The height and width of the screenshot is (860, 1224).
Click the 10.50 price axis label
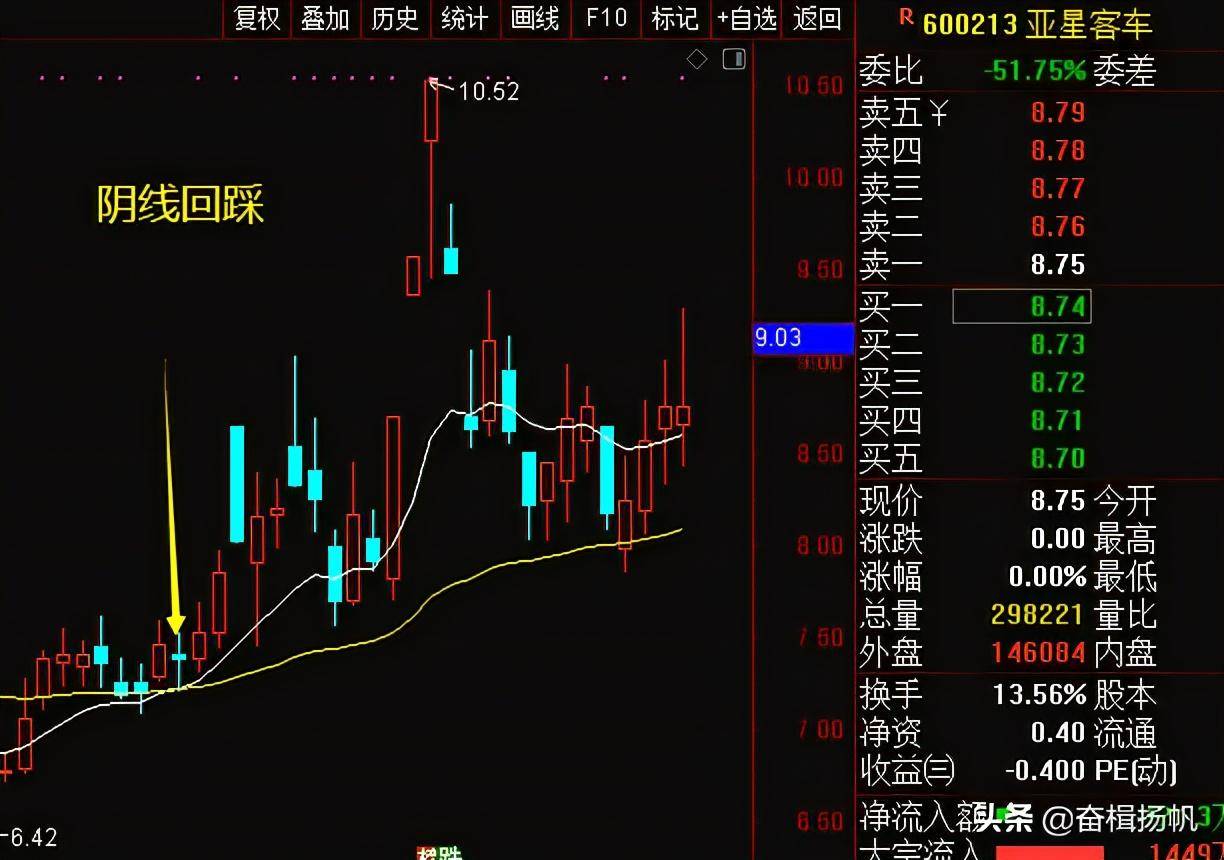point(813,86)
